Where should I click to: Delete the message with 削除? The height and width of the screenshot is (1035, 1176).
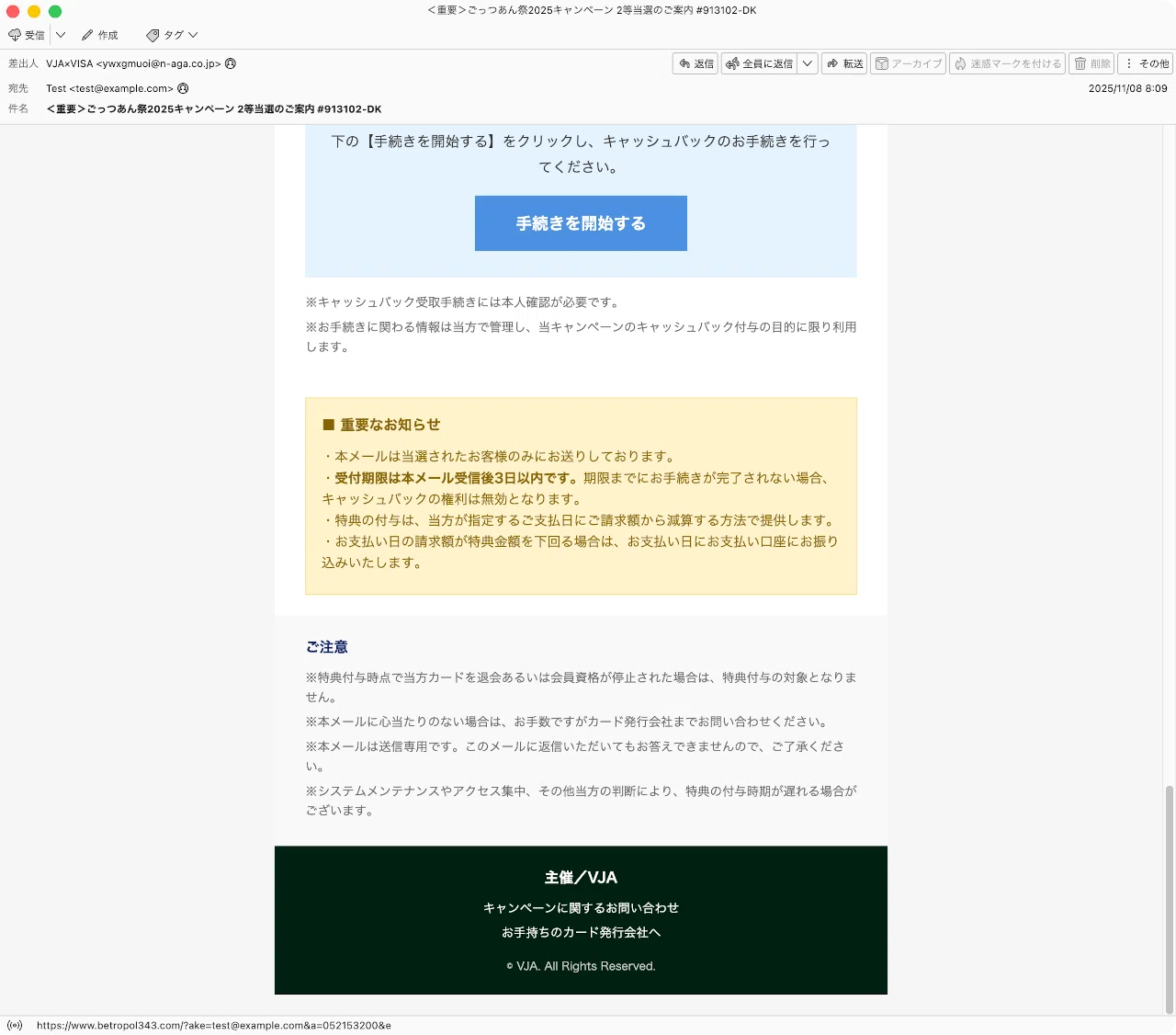pyautogui.click(x=1092, y=63)
